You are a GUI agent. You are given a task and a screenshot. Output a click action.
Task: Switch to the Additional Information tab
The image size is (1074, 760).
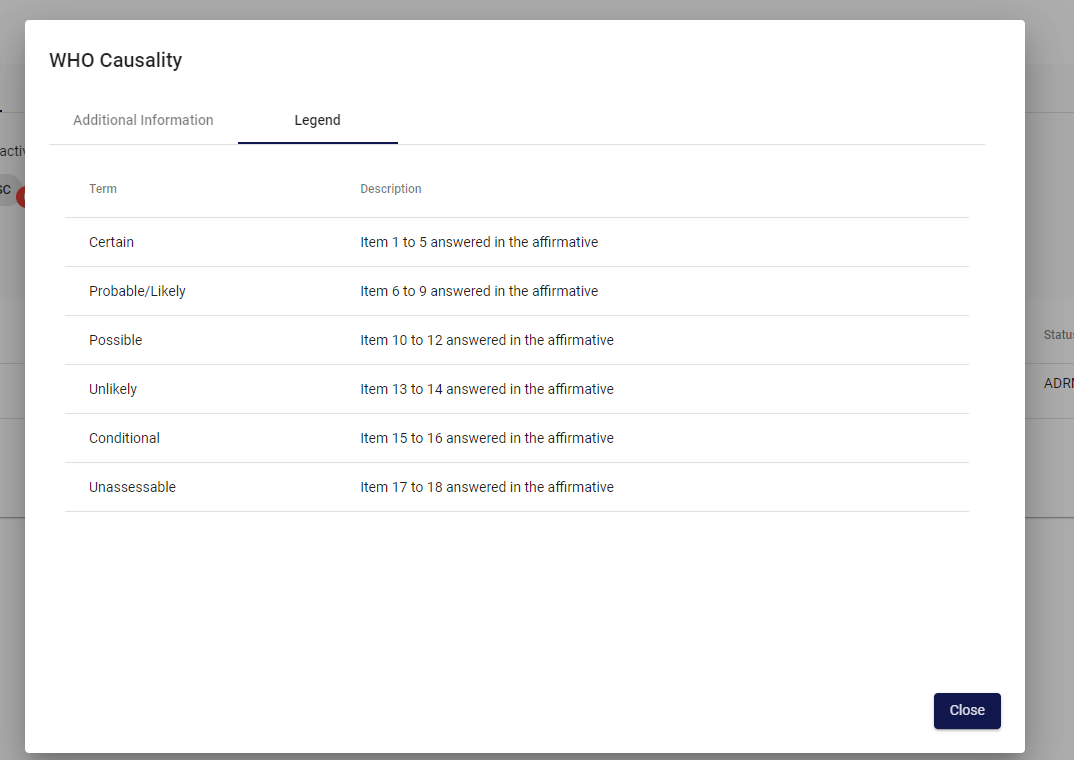[143, 120]
